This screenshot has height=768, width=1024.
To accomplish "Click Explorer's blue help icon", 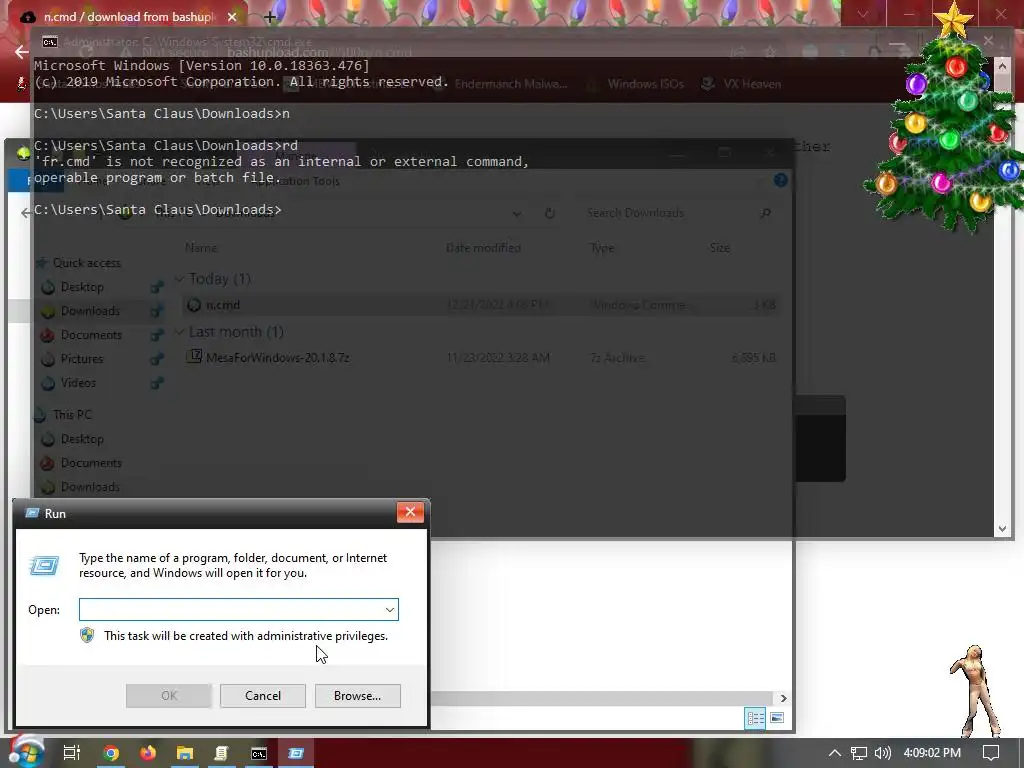I will [x=780, y=180].
